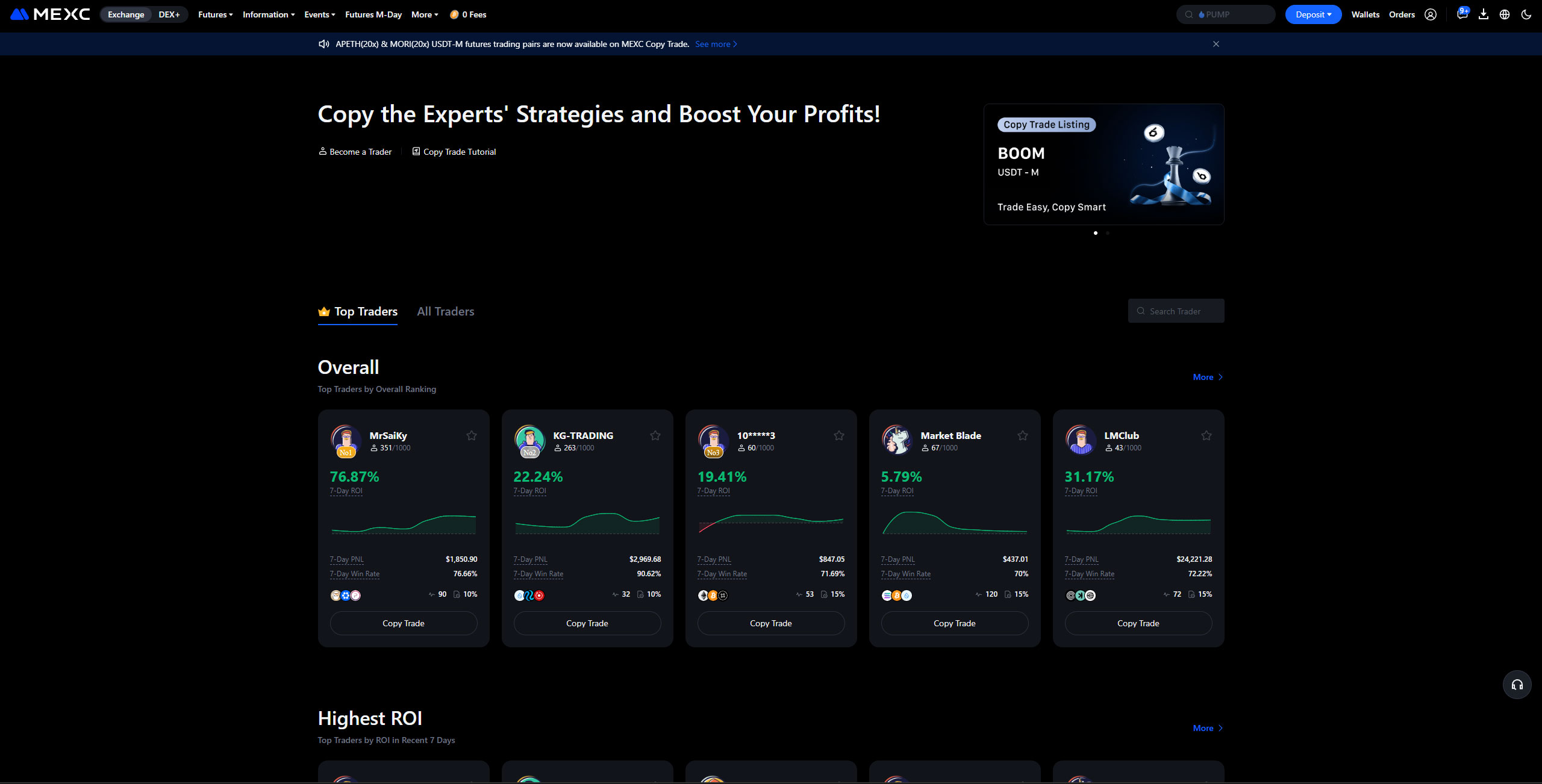Click Become a Trader link

pyautogui.click(x=355, y=152)
